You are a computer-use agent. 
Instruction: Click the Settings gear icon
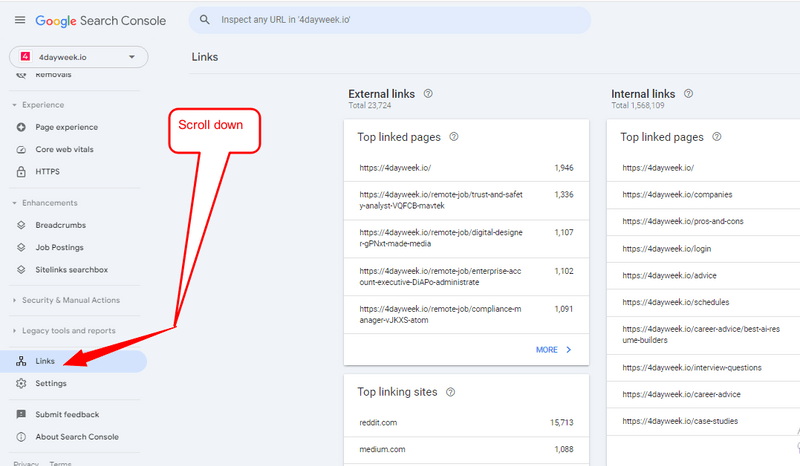point(21,383)
